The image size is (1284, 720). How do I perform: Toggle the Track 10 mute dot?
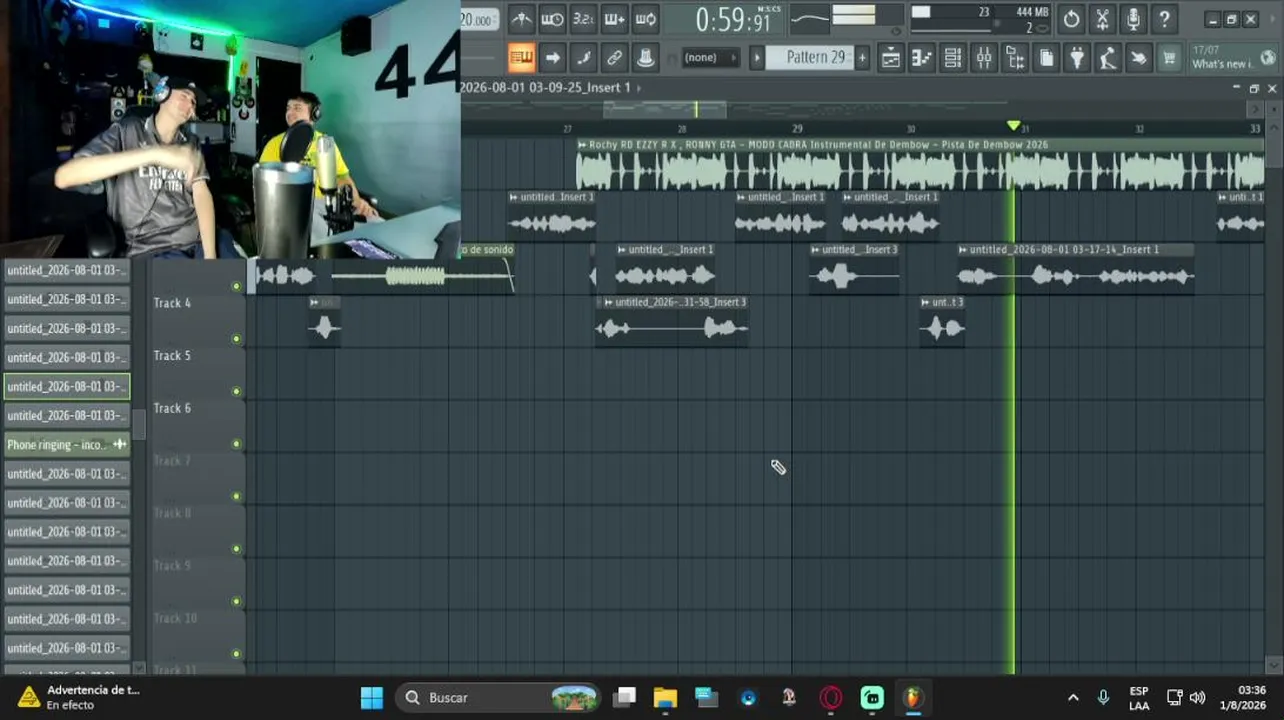237,654
